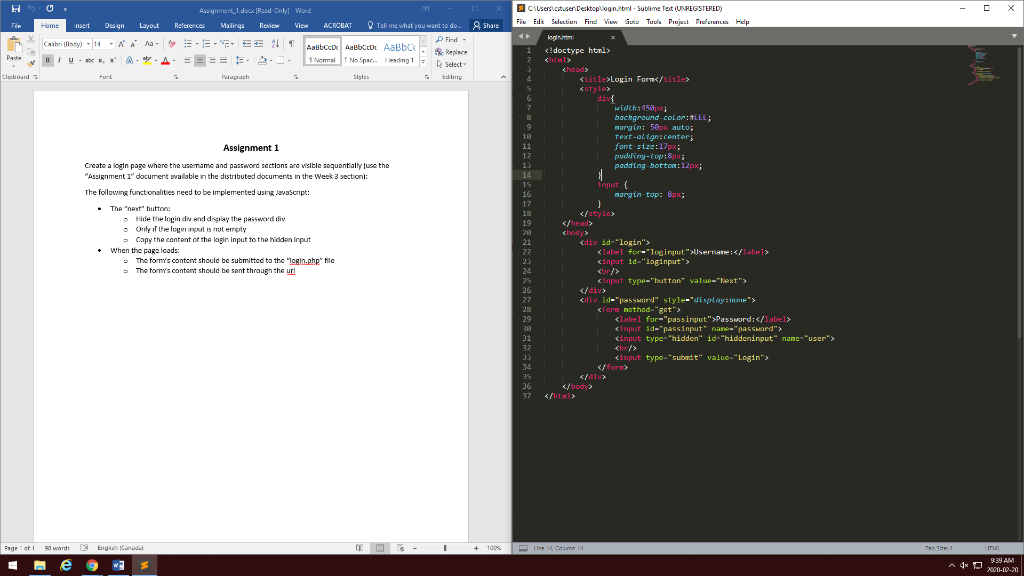Screen dimensions: 1024x576
Task: Open the Bullets list dropdown arrow
Action: point(197,44)
